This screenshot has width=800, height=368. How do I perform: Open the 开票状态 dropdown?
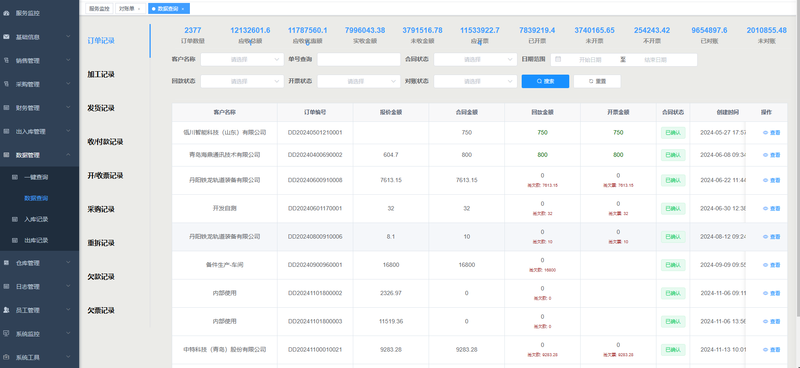tap(359, 81)
